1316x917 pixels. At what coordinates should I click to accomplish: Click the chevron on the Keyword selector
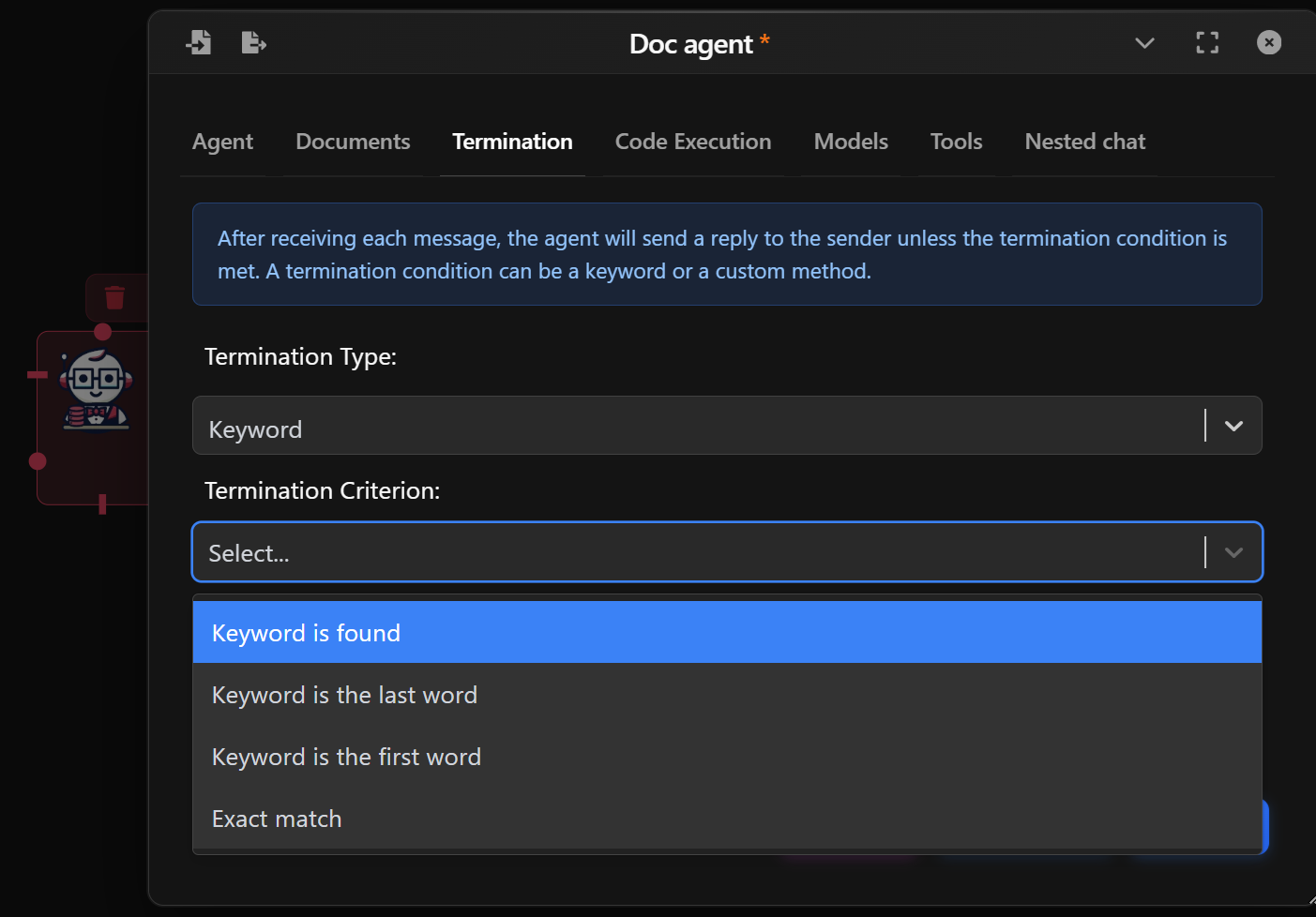click(x=1233, y=426)
